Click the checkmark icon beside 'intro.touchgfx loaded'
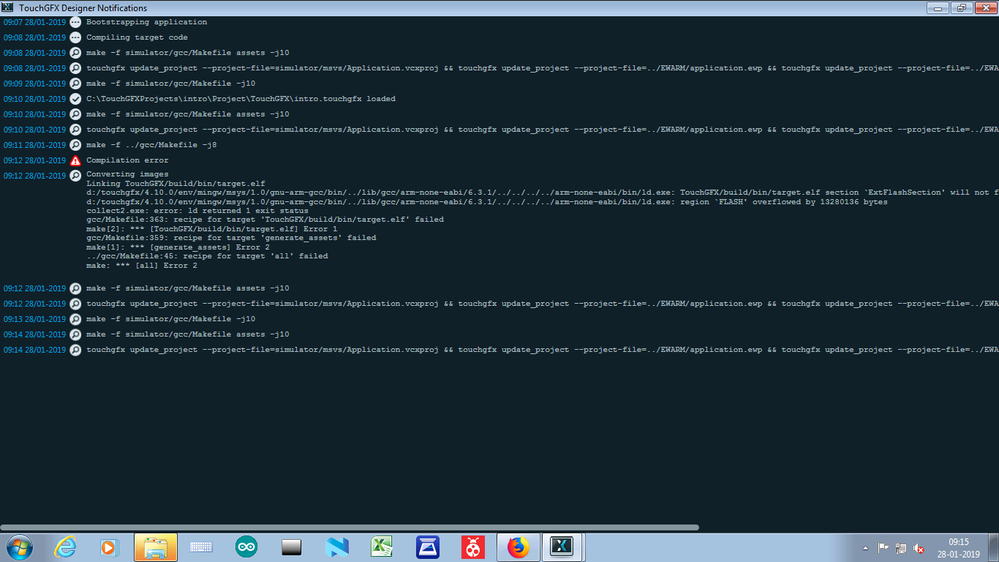Image resolution: width=999 pixels, height=562 pixels. point(75,99)
